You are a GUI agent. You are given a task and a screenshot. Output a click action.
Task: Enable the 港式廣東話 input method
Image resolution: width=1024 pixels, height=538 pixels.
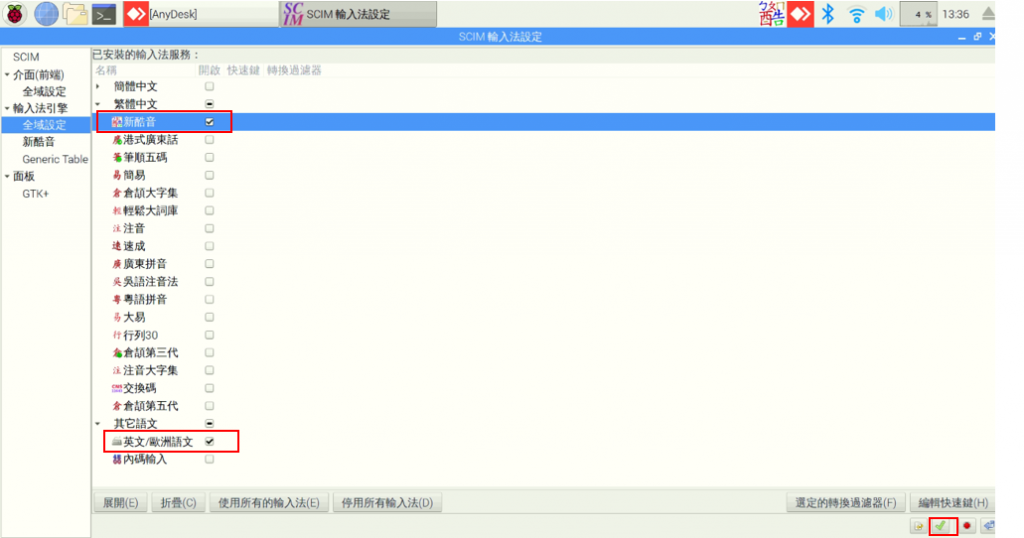click(x=209, y=140)
